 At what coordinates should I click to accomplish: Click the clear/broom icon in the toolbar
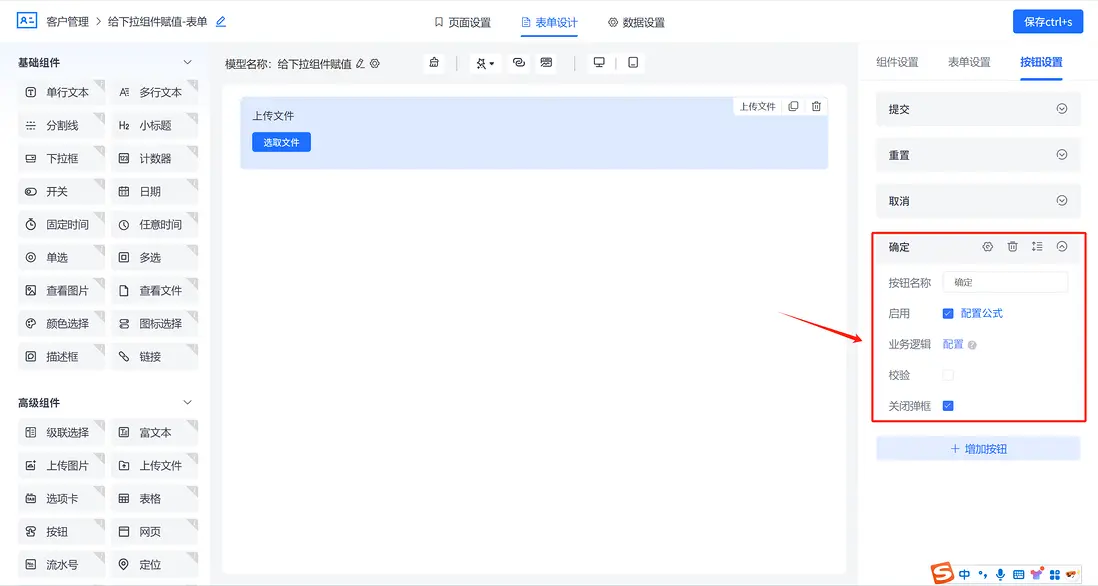click(434, 63)
